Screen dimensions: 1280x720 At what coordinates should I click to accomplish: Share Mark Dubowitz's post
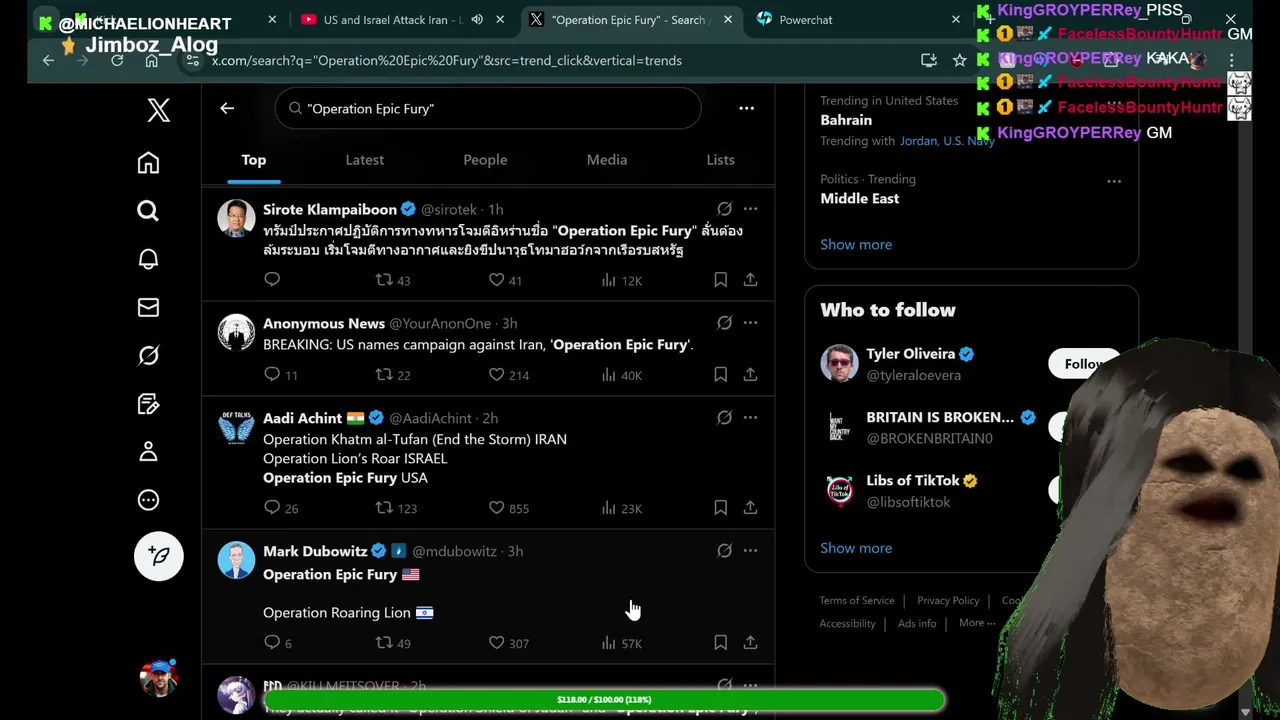750,642
